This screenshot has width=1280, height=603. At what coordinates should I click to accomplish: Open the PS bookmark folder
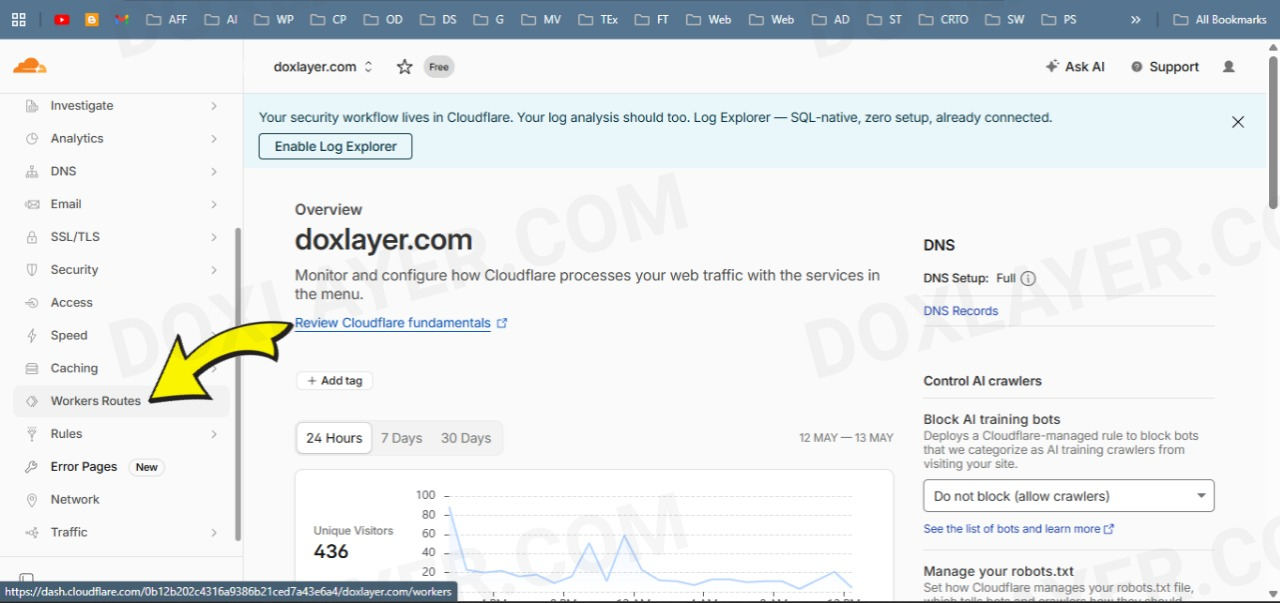[x=1059, y=19]
